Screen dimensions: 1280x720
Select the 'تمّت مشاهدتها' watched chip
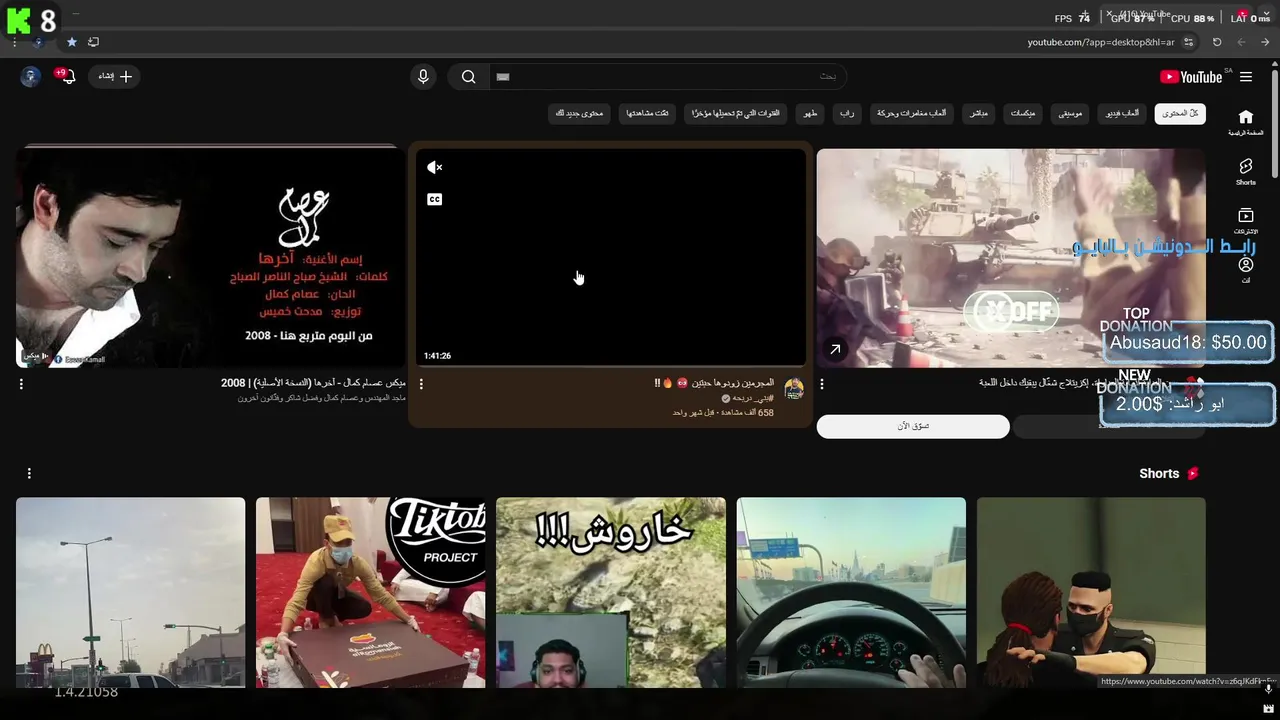[x=648, y=113]
